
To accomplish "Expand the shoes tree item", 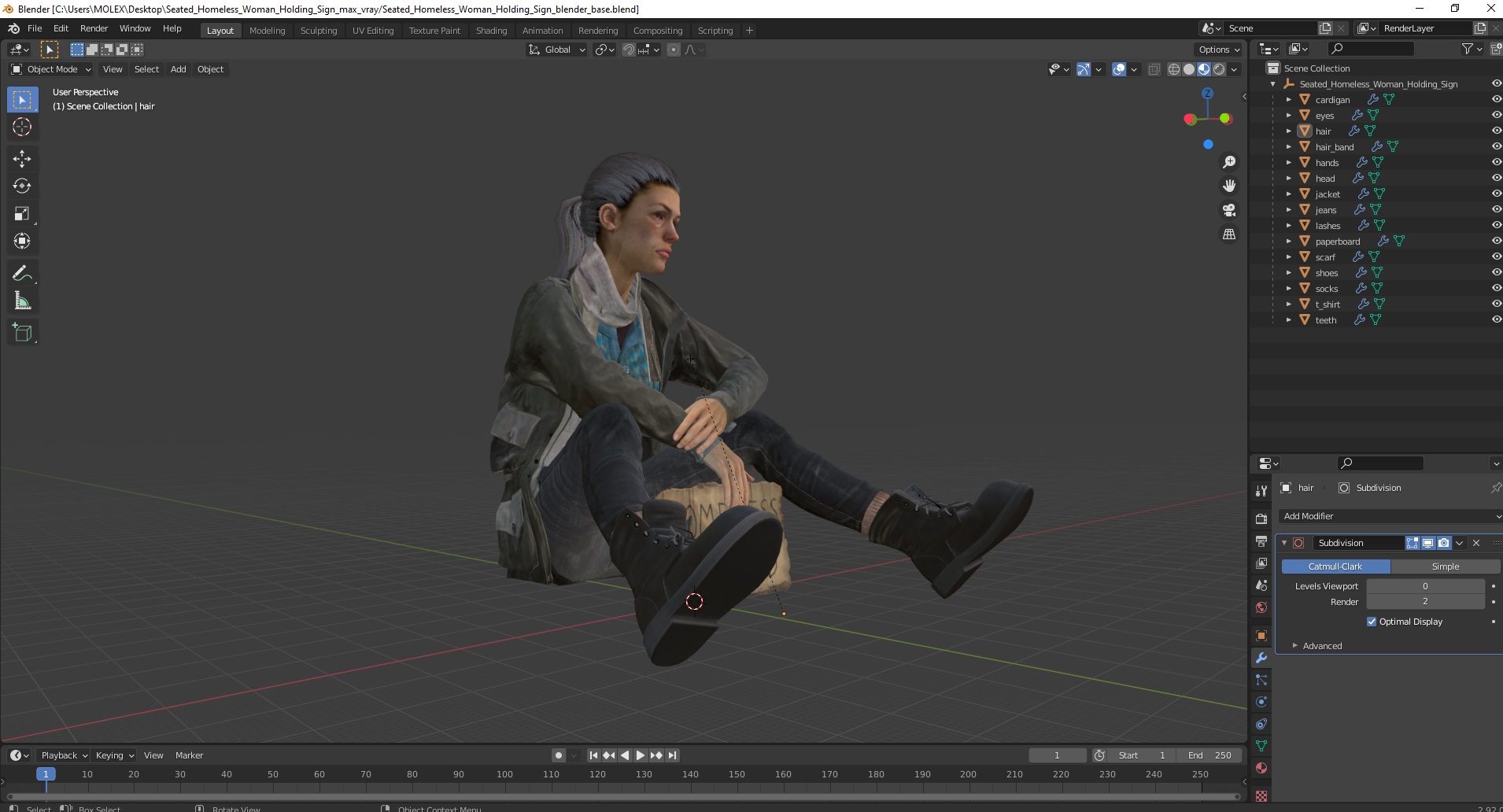I will 1288,273.
